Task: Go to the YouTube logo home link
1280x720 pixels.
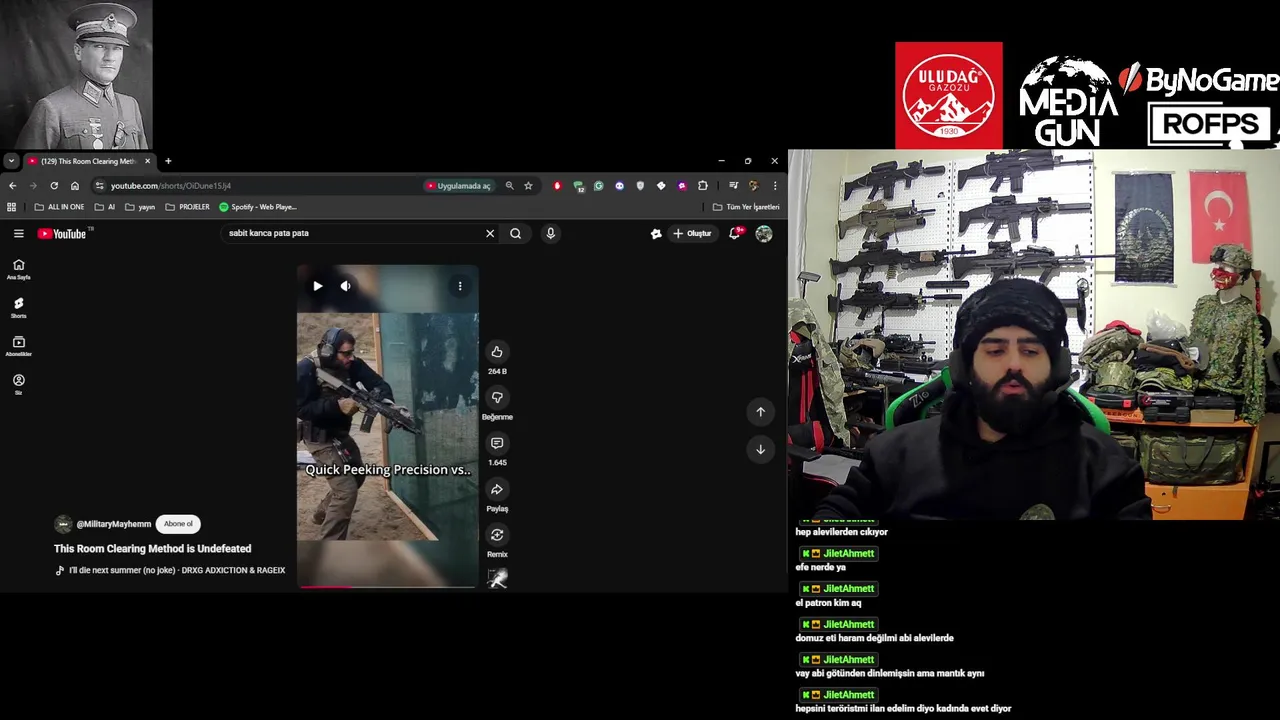Action: click(62, 234)
